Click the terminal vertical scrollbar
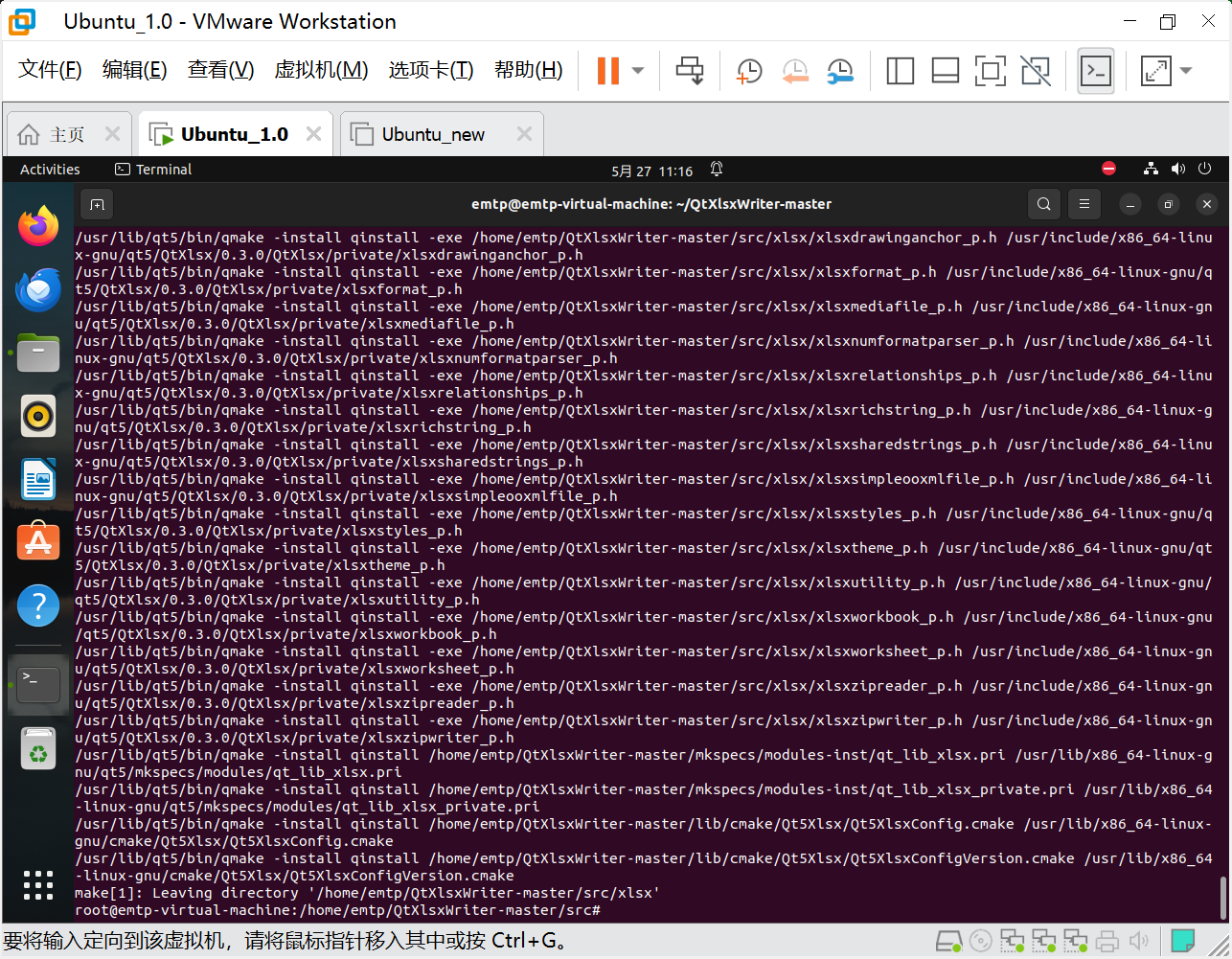This screenshot has height=959, width=1232. 1223,898
